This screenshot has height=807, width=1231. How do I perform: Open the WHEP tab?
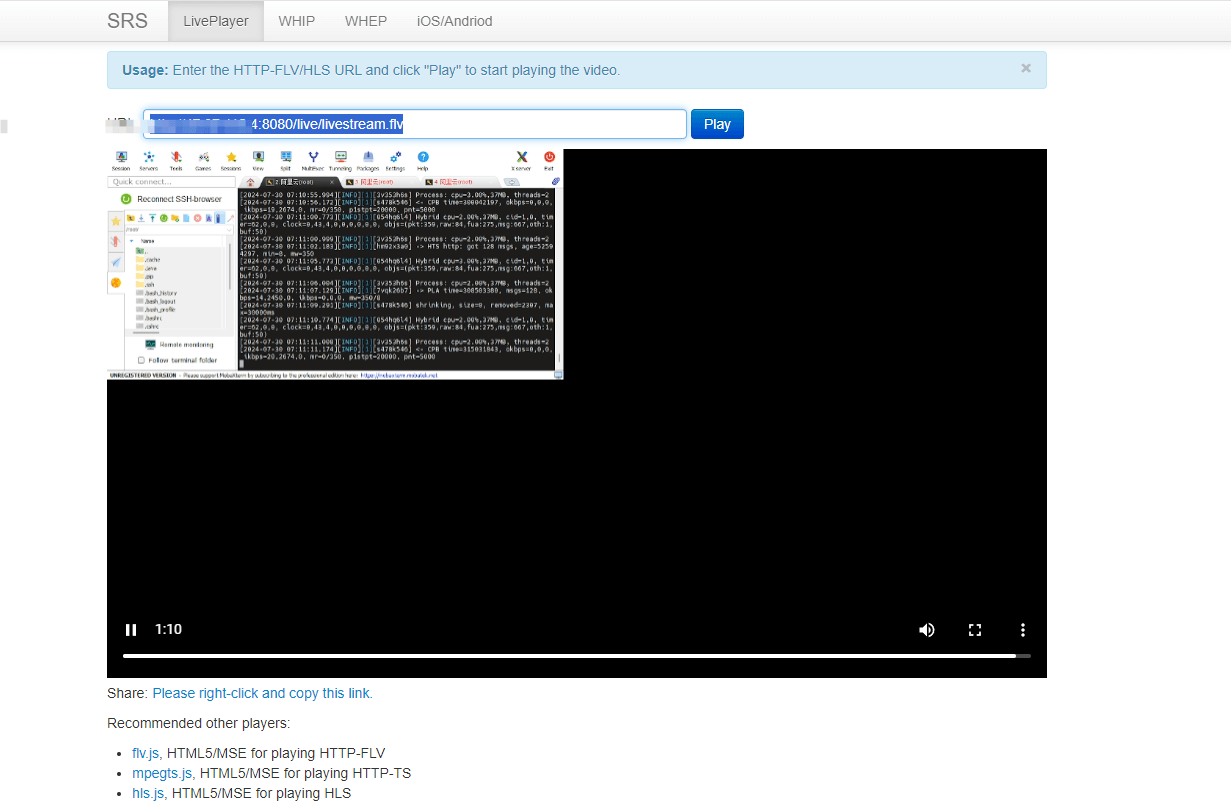(365, 21)
